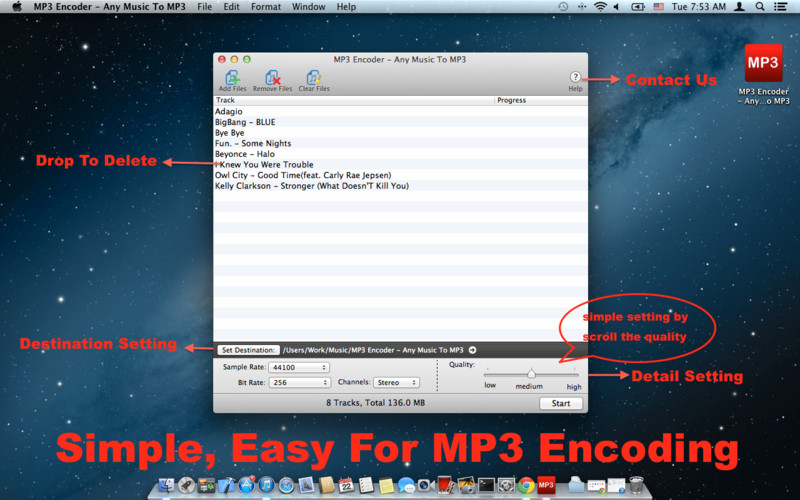This screenshot has height=500, width=800.
Task: Open Trash in the dock
Action: [636, 485]
